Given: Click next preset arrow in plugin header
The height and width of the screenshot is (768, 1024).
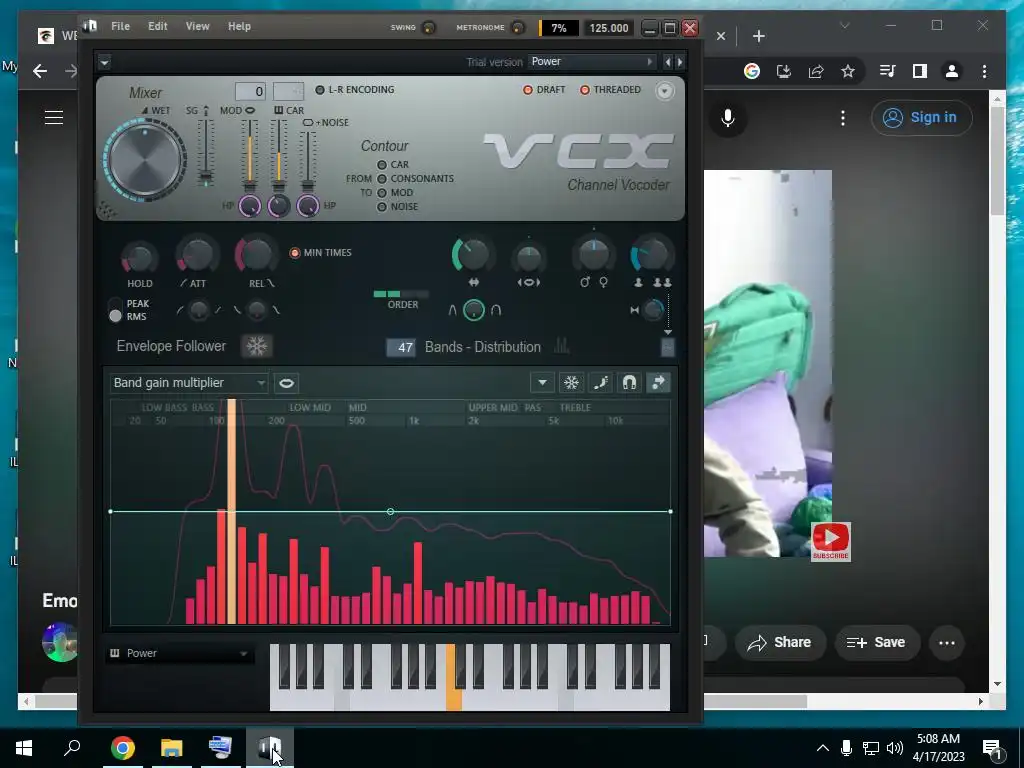Looking at the screenshot, I should pyautogui.click(x=680, y=61).
